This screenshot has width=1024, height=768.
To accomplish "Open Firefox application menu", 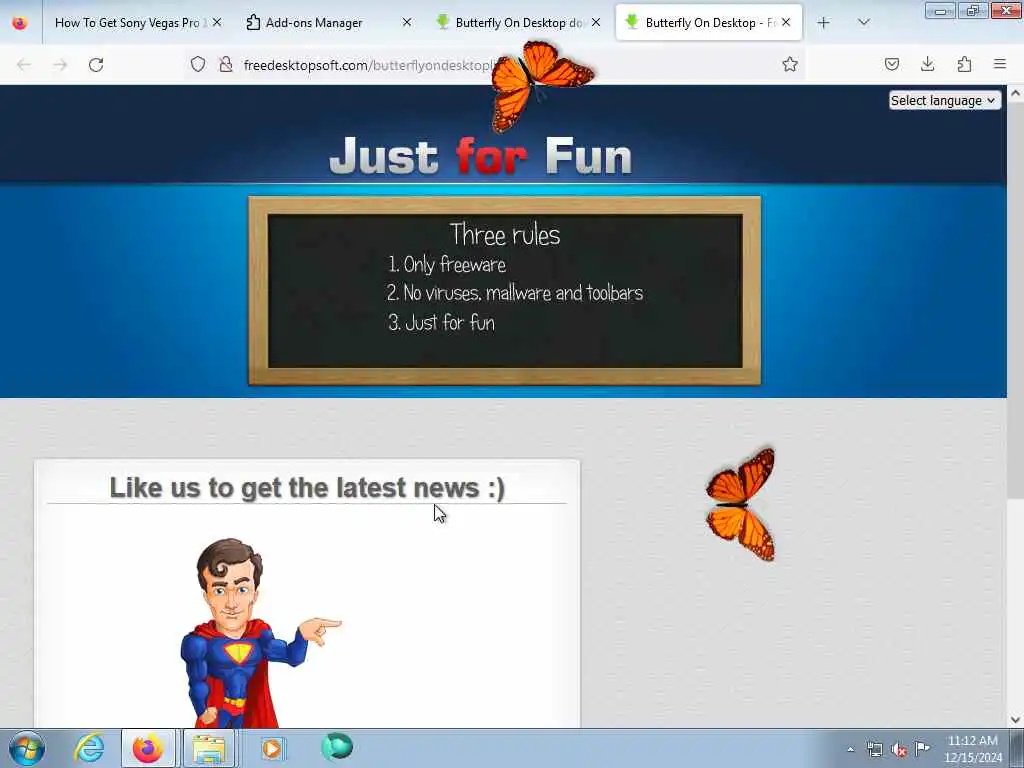I will 1000,64.
